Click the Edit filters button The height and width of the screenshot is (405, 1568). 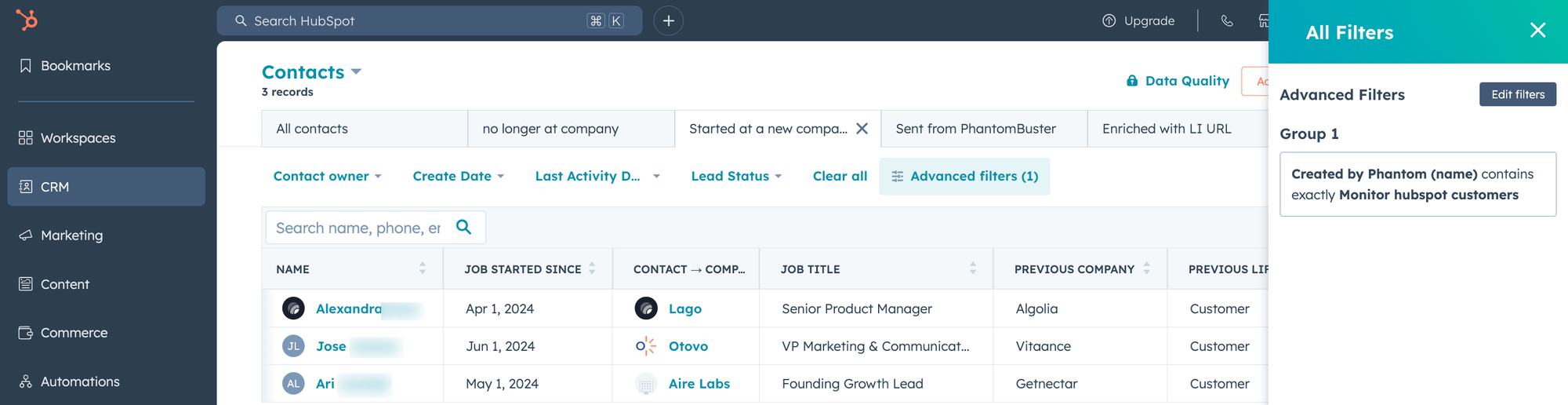[1517, 94]
